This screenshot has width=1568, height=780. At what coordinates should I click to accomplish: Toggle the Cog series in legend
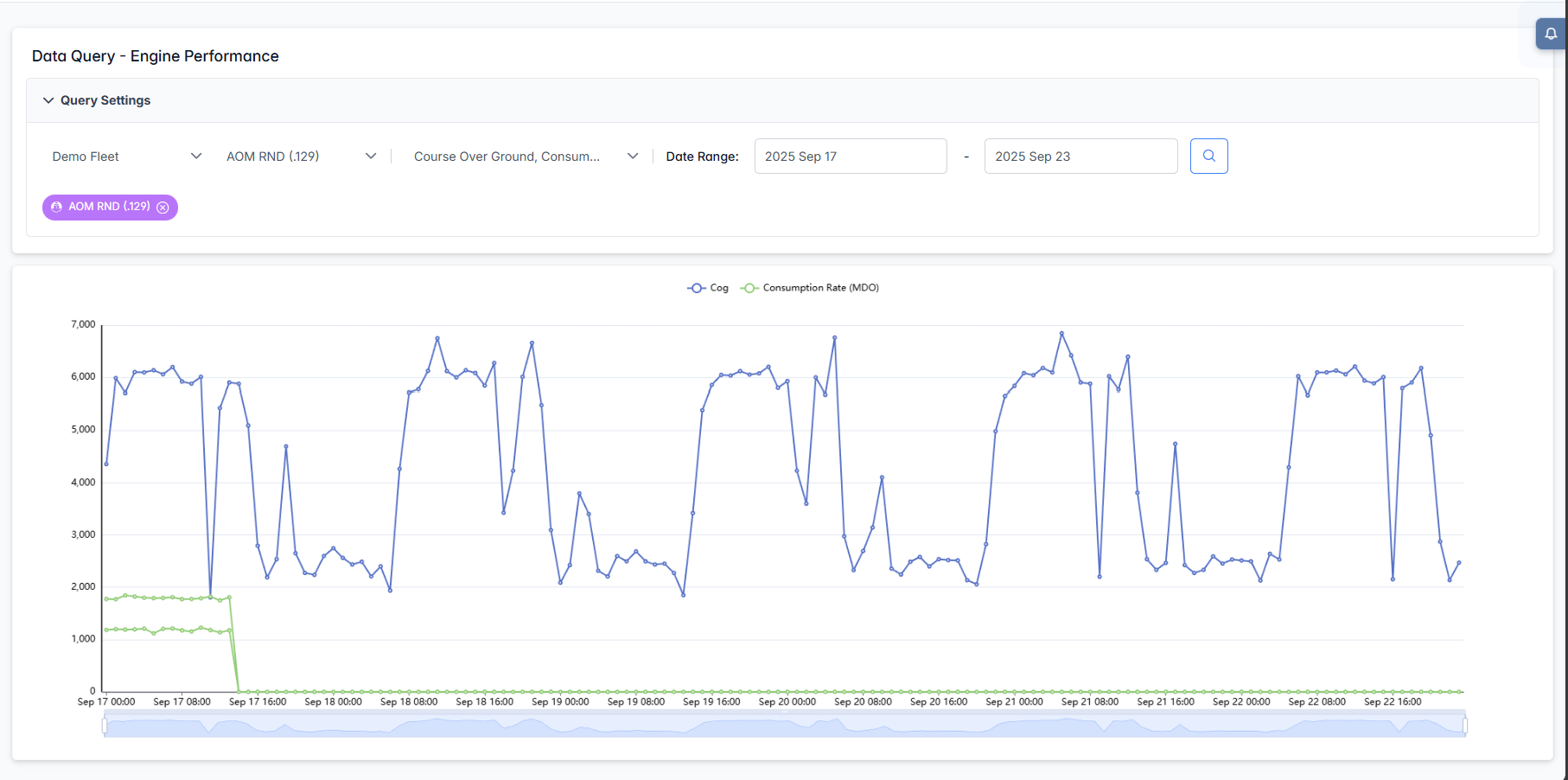pos(708,288)
